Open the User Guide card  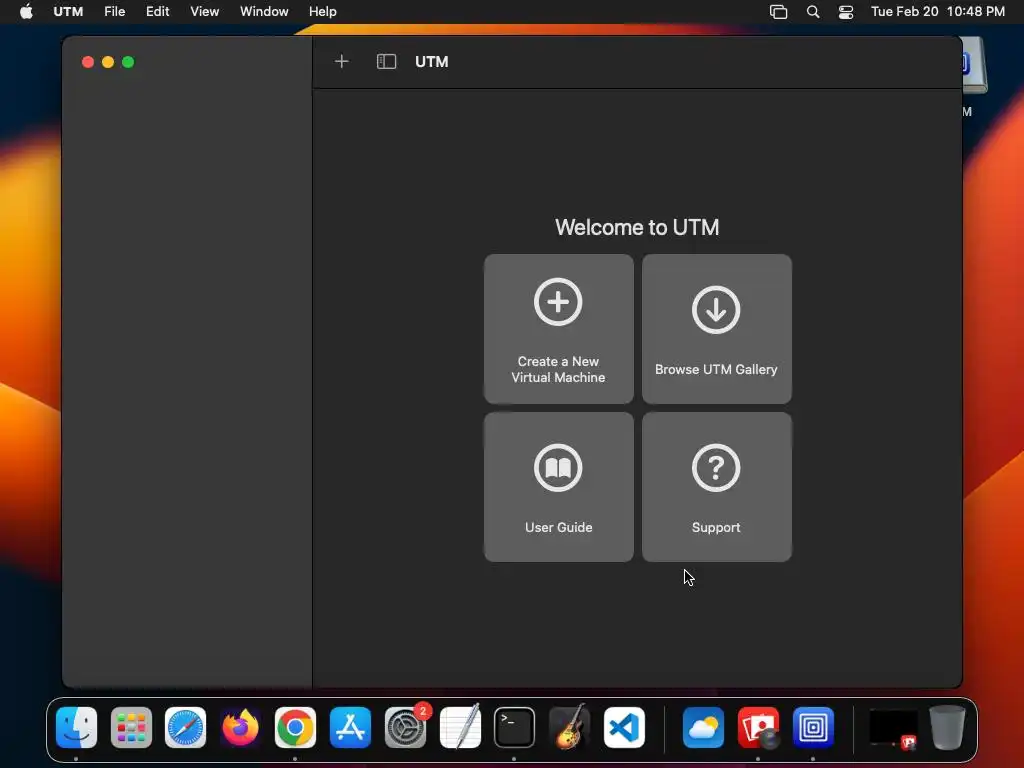(558, 487)
